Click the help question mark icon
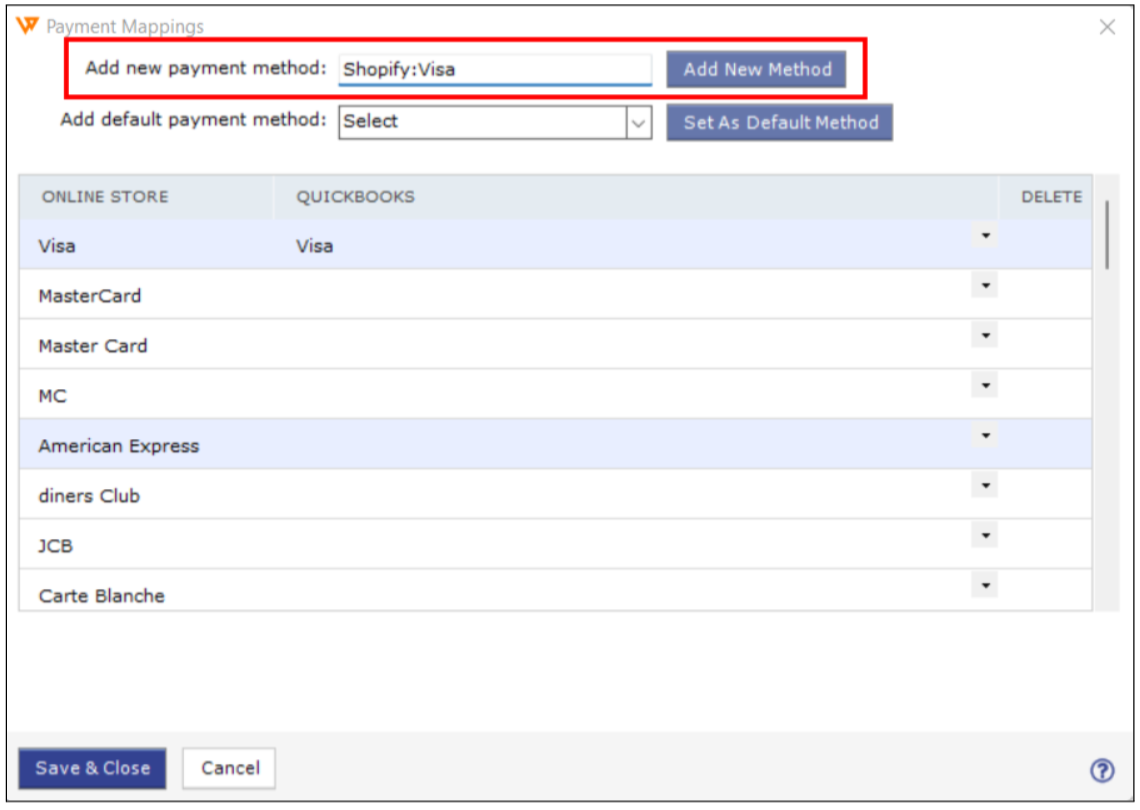This screenshot has height=810, width=1140. 1101,770
